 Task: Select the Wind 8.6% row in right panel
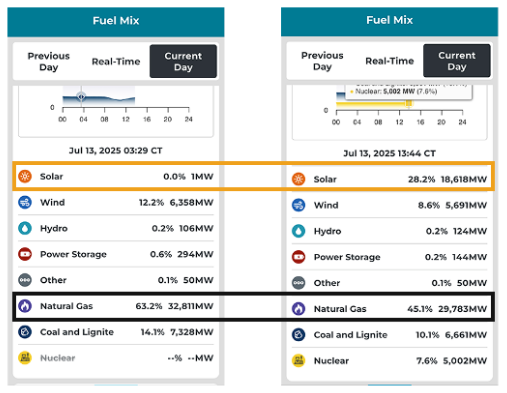[389, 205]
